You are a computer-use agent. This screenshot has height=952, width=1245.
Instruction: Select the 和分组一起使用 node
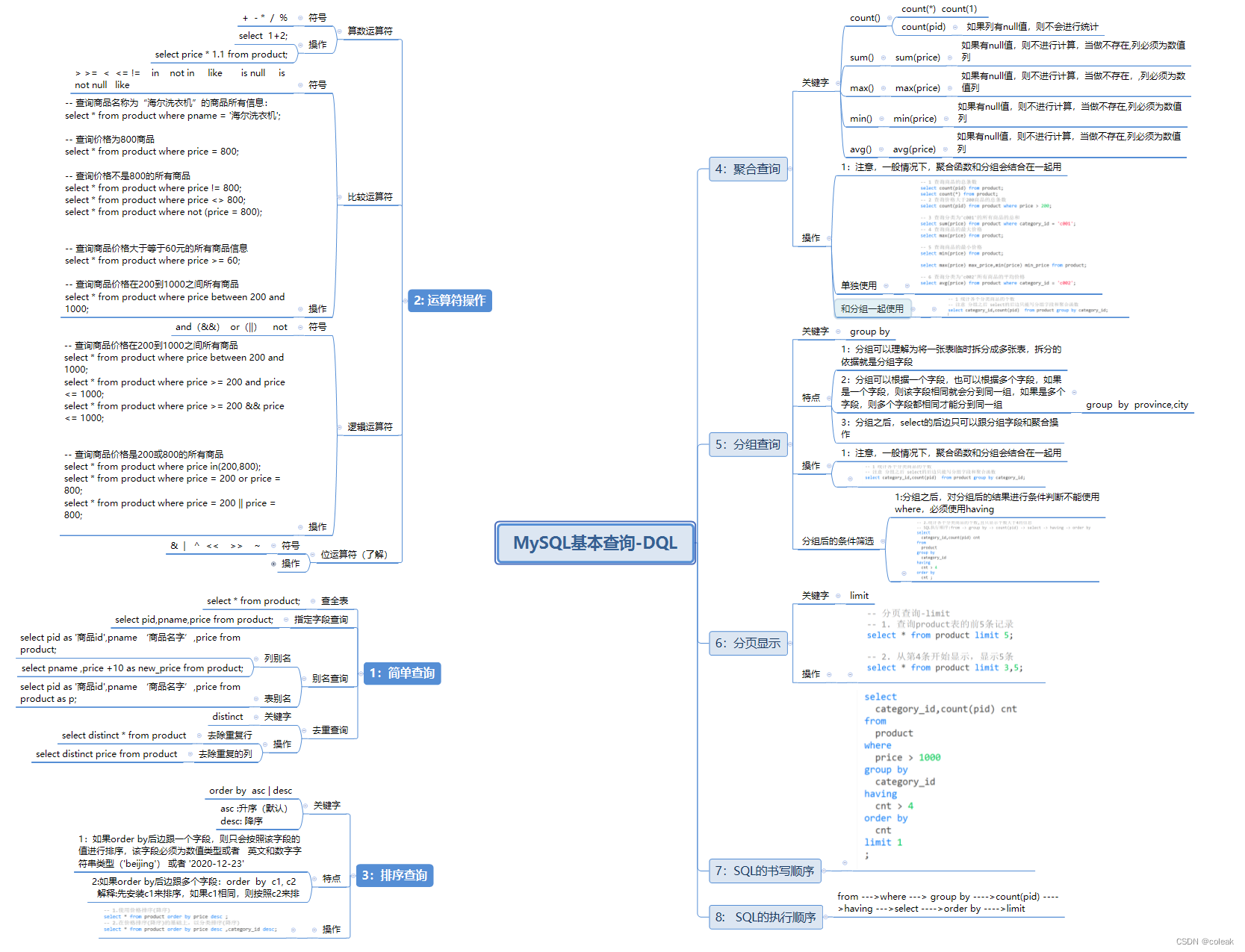click(872, 309)
